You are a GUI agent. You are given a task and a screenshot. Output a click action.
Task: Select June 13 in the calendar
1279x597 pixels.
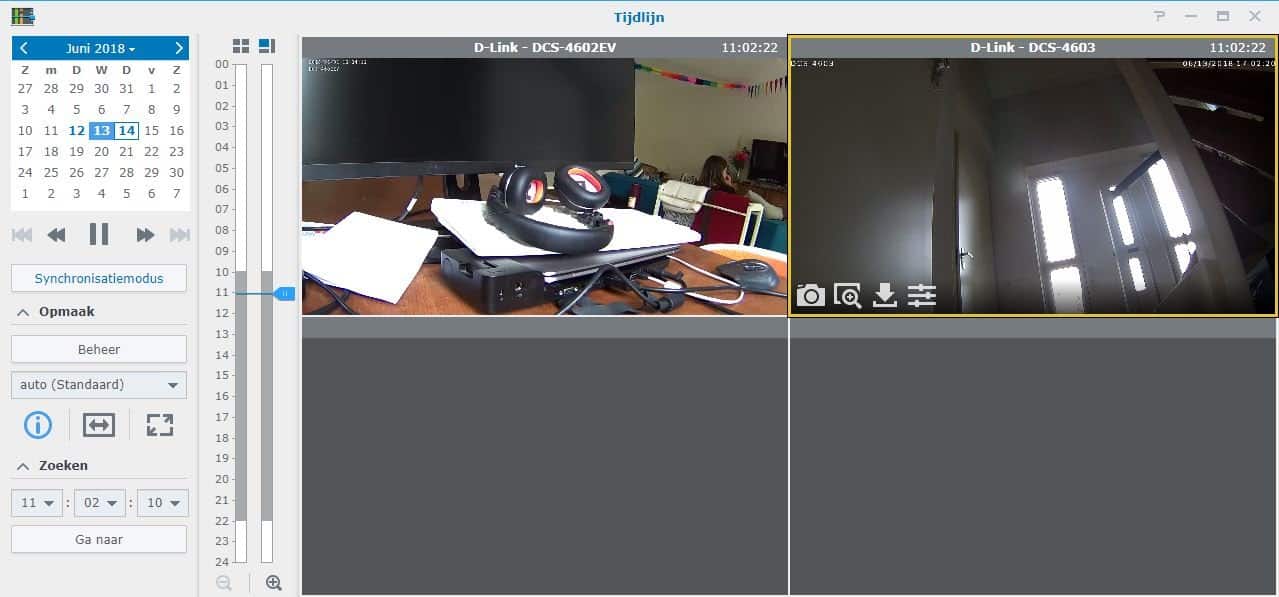coord(101,131)
